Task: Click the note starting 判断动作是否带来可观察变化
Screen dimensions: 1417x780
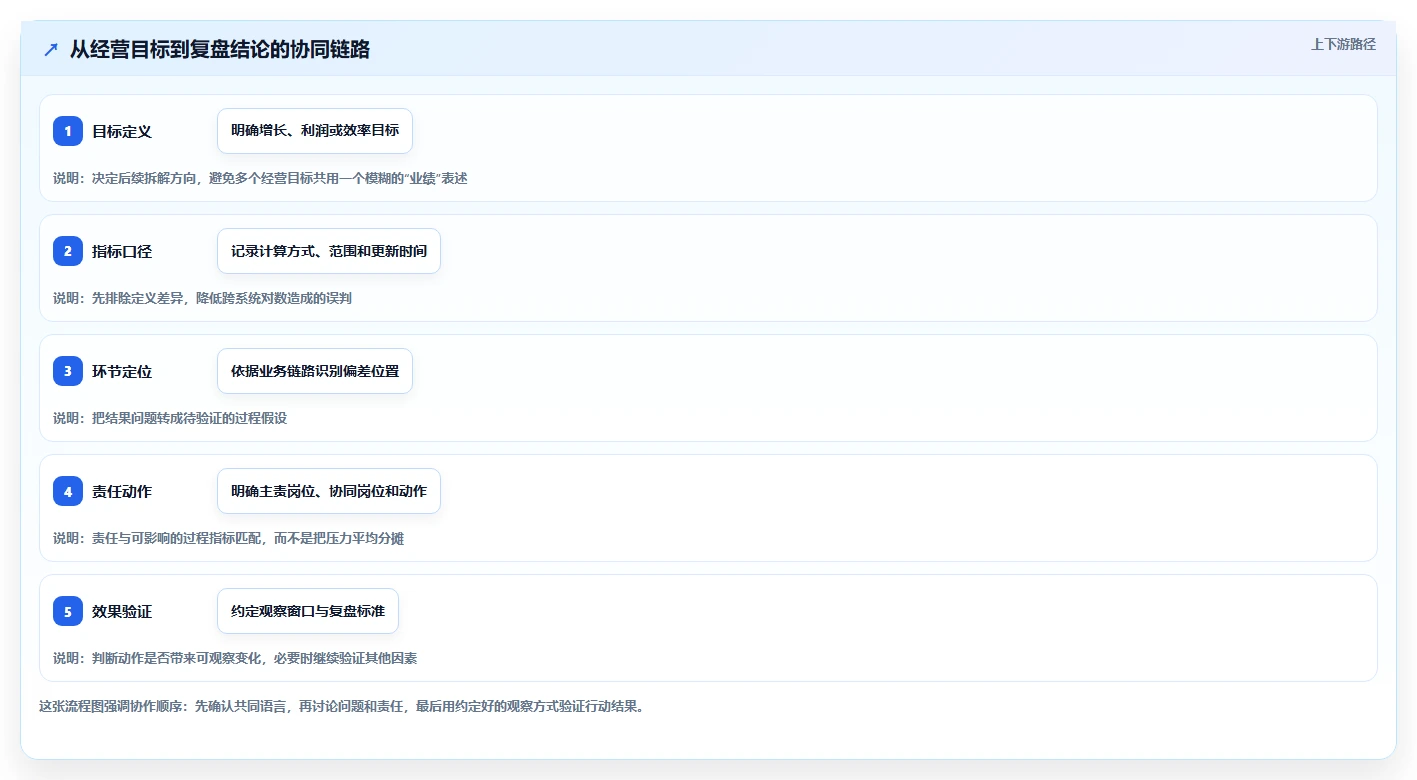Action: [235, 658]
